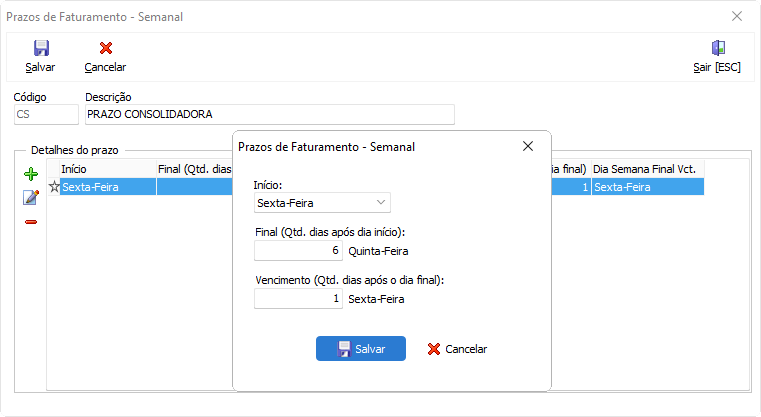
Task: Click the red X Cancelar toolbar icon
Action: 106,48
